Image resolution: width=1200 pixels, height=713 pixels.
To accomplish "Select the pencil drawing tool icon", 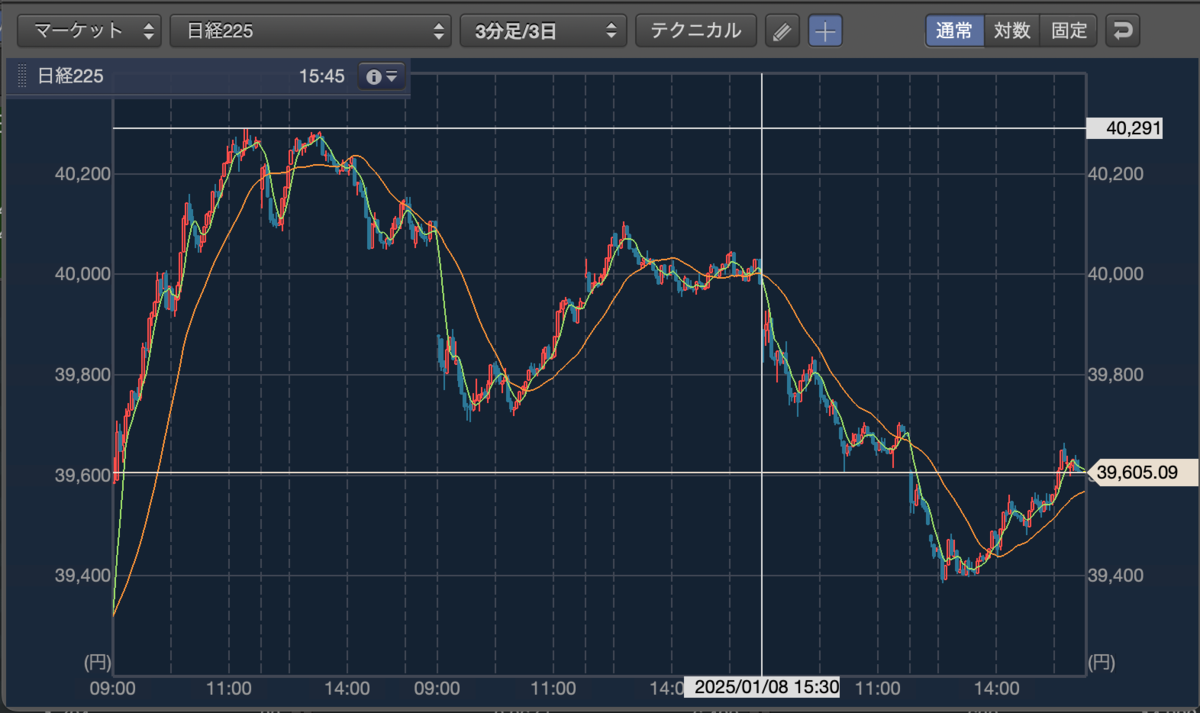I will [783, 31].
